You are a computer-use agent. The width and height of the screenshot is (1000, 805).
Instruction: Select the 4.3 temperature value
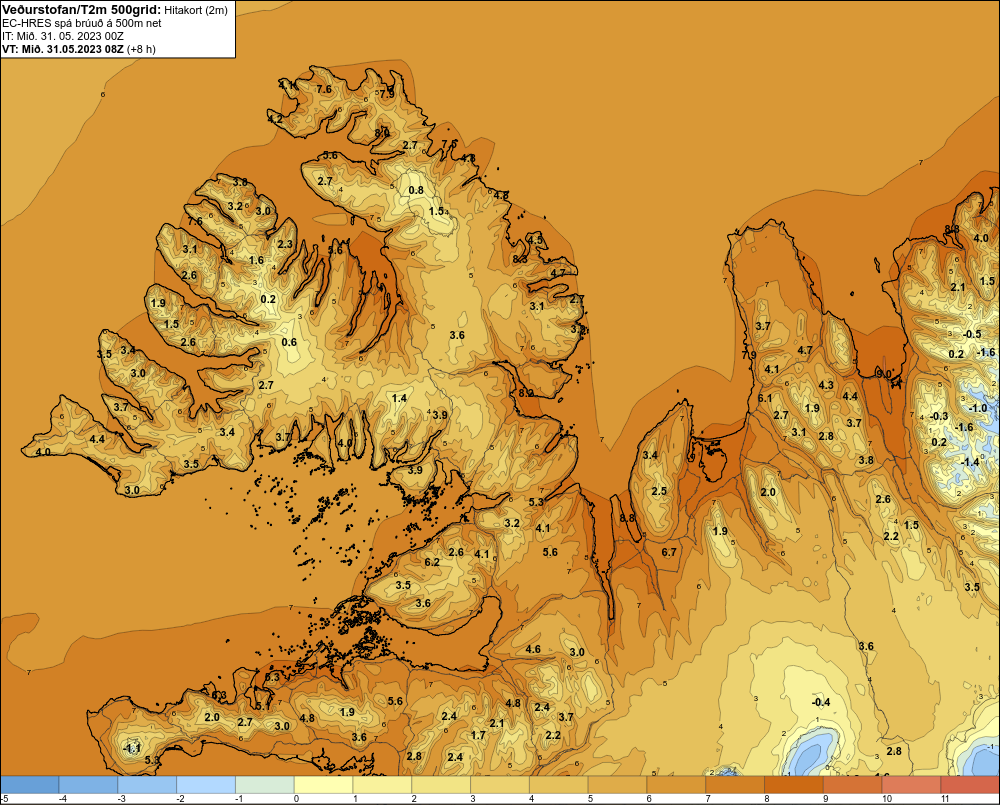(x=826, y=385)
